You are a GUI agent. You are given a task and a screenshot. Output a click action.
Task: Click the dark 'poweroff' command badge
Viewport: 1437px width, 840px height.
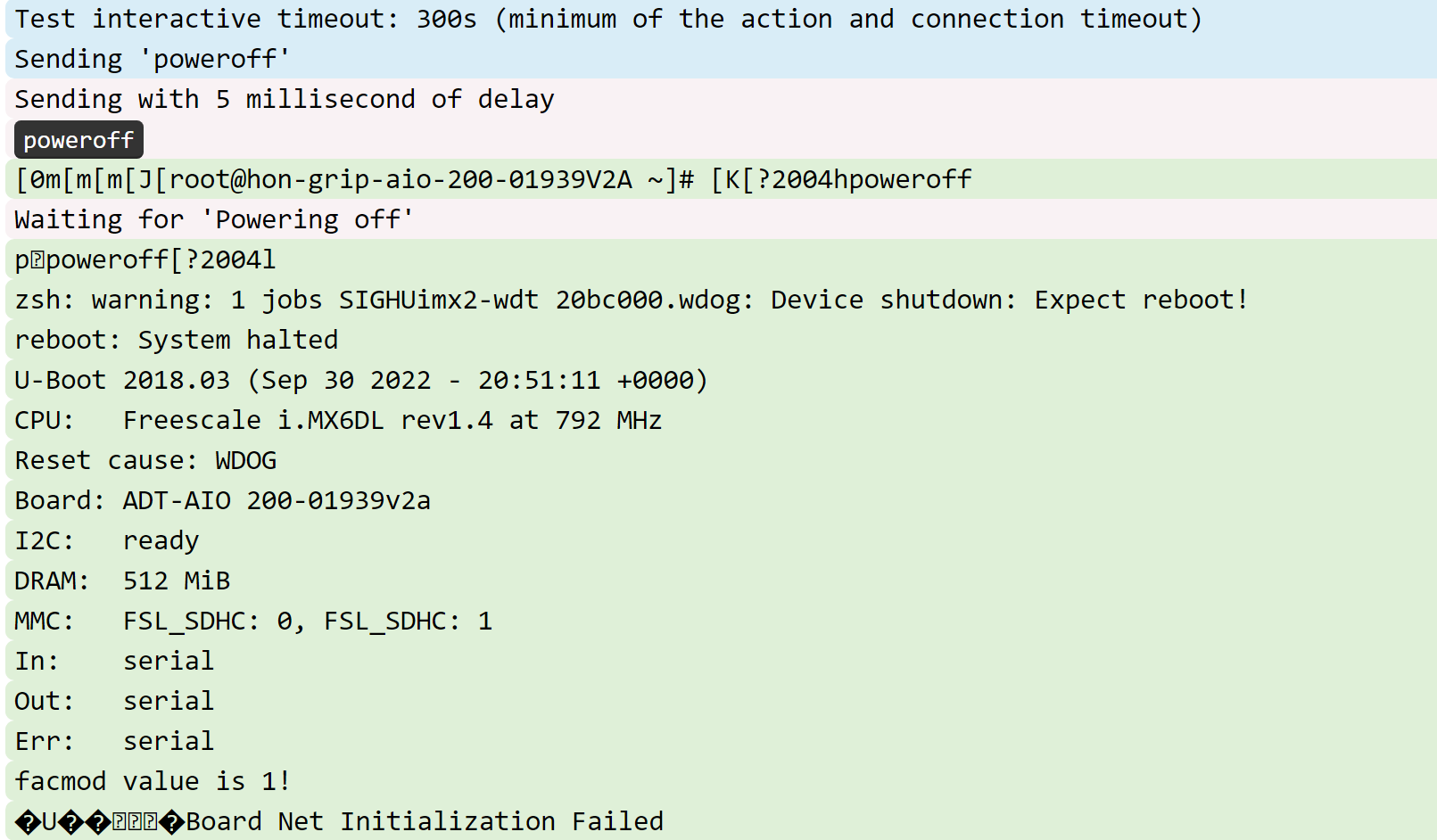(78, 140)
